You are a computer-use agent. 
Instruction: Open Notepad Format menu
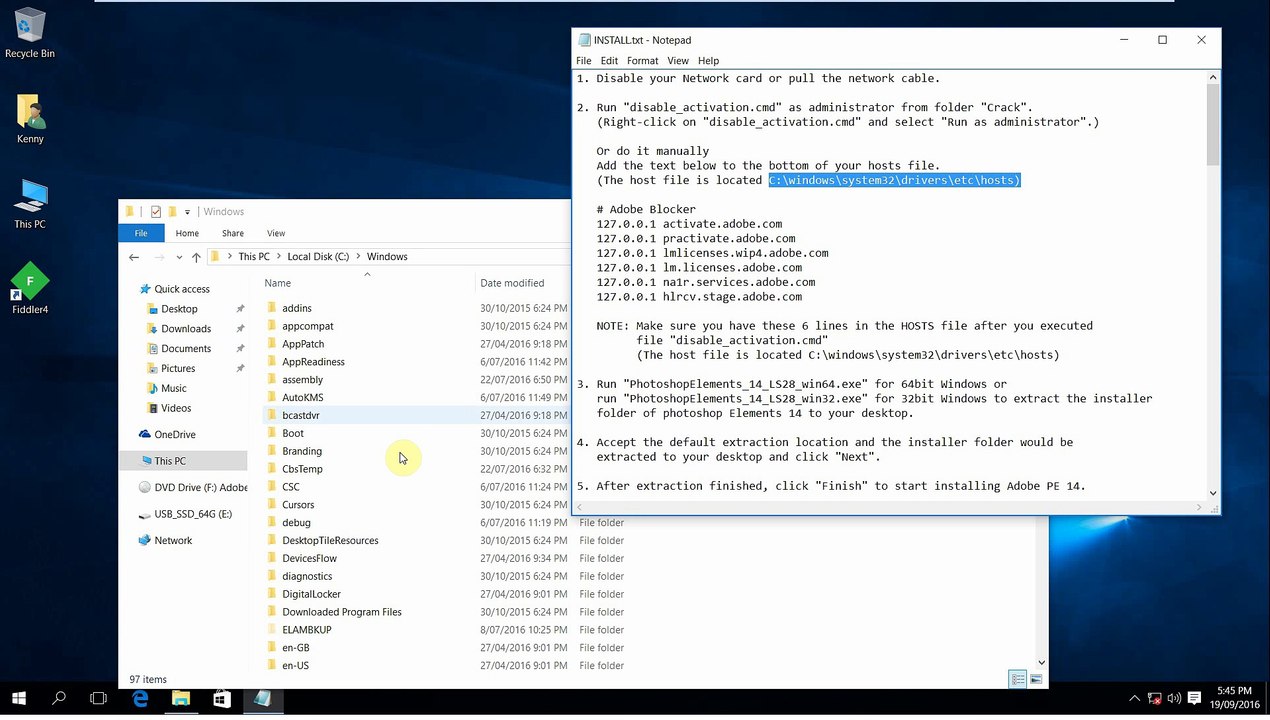[x=643, y=61]
